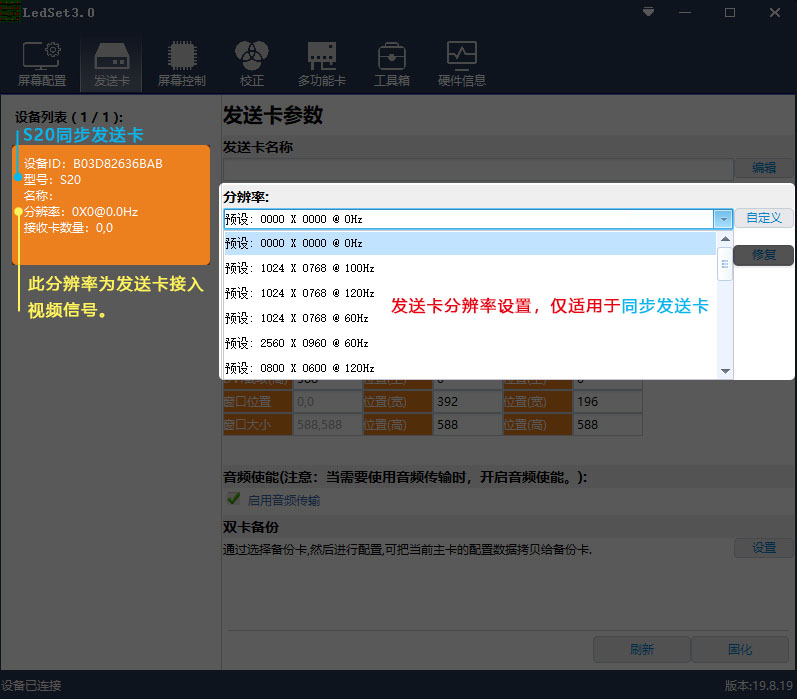Click the 双卡备份 section heading
This screenshot has width=797, height=699.
(x=251, y=527)
